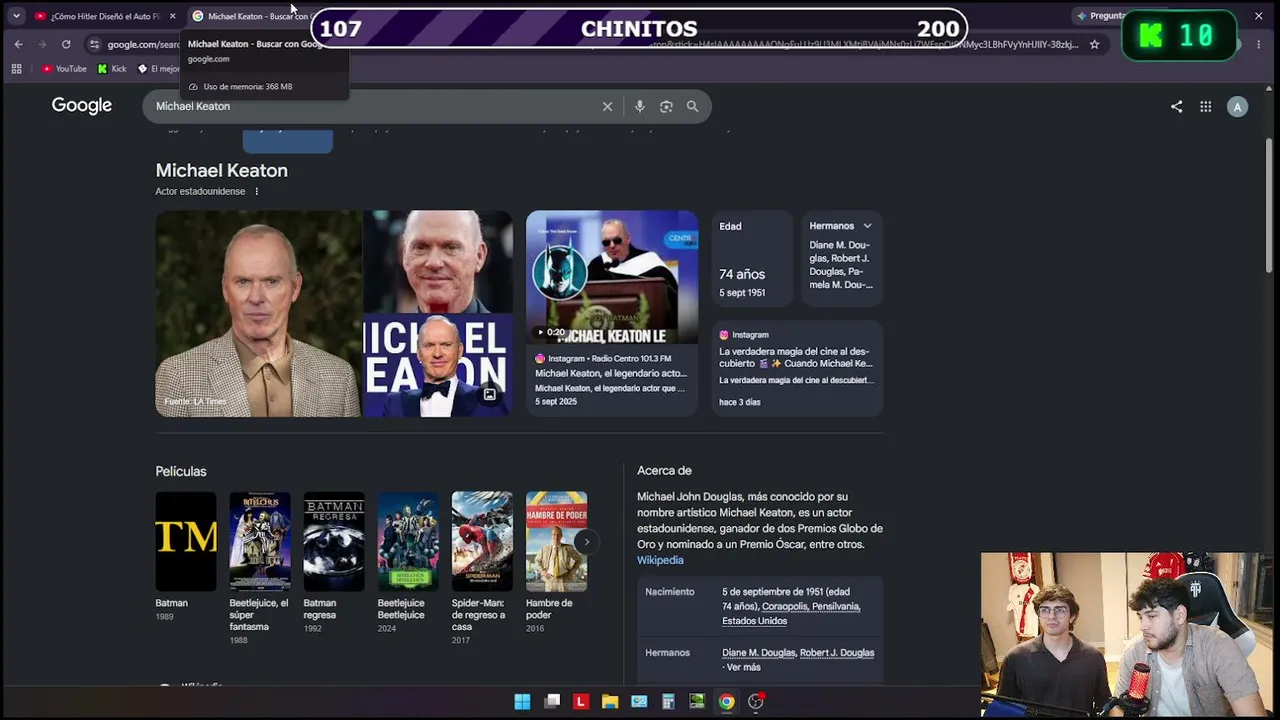This screenshot has width=1280, height=720.
Task: Expand the Hermanos card chevron
Action: click(867, 226)
